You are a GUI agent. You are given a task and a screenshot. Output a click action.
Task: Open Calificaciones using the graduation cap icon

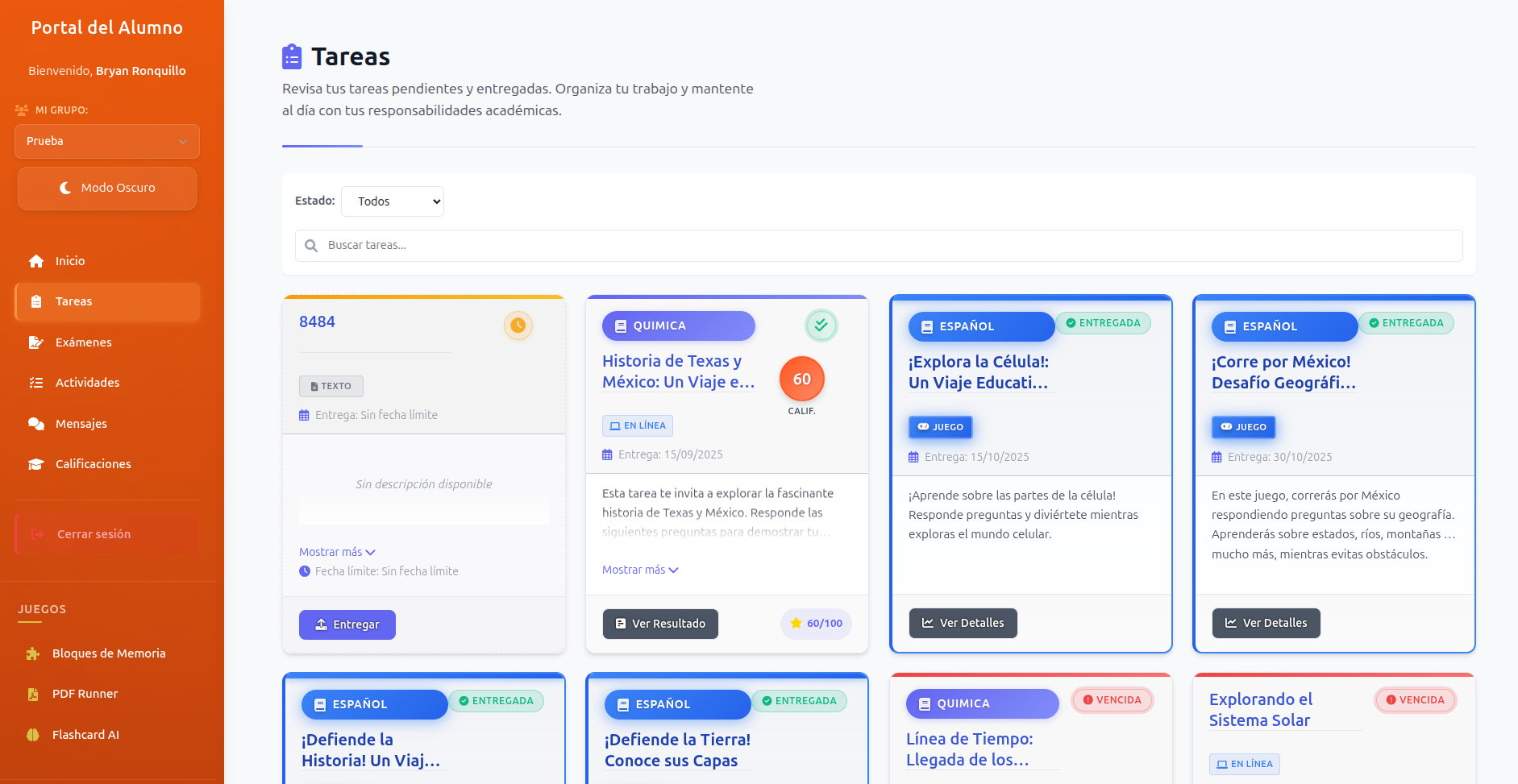36,463
